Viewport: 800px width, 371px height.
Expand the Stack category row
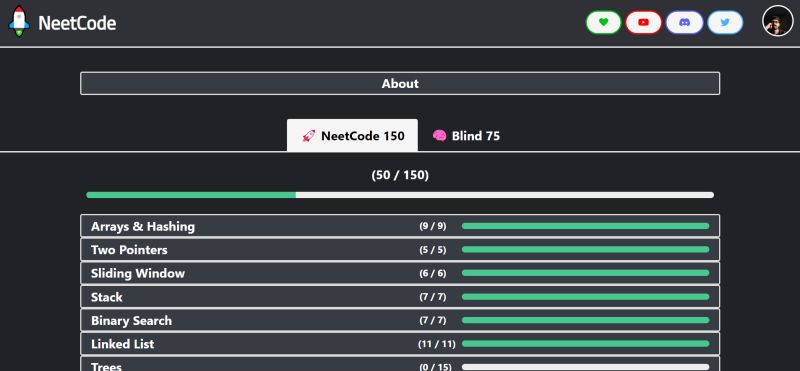click(x=400, y=296)
